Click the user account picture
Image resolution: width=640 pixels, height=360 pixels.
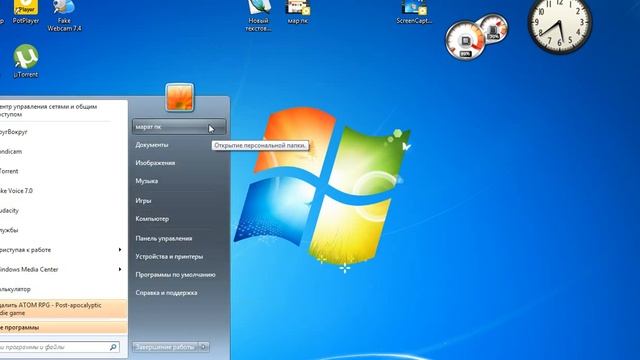tap(180, 97)
